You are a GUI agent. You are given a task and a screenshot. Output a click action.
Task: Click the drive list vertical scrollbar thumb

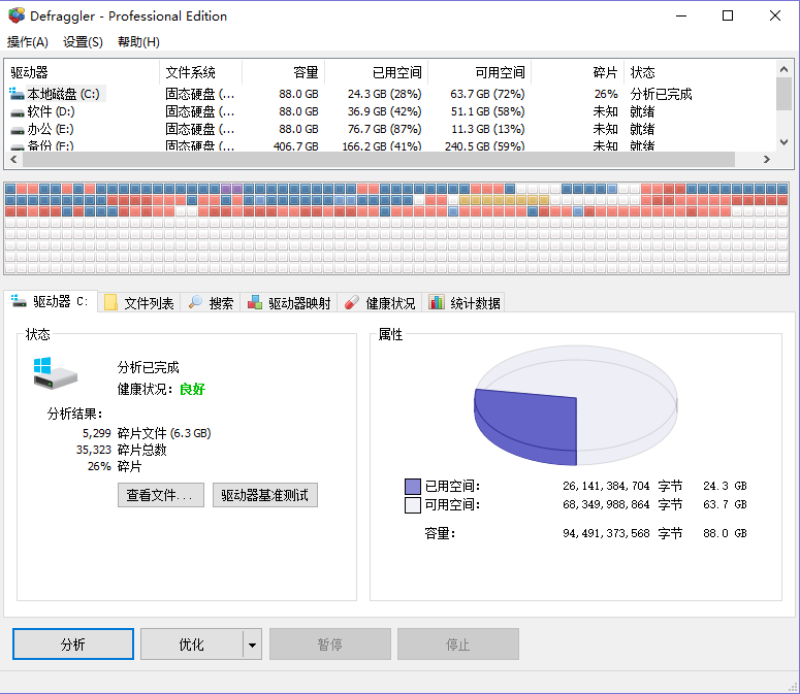coord(784,94)
